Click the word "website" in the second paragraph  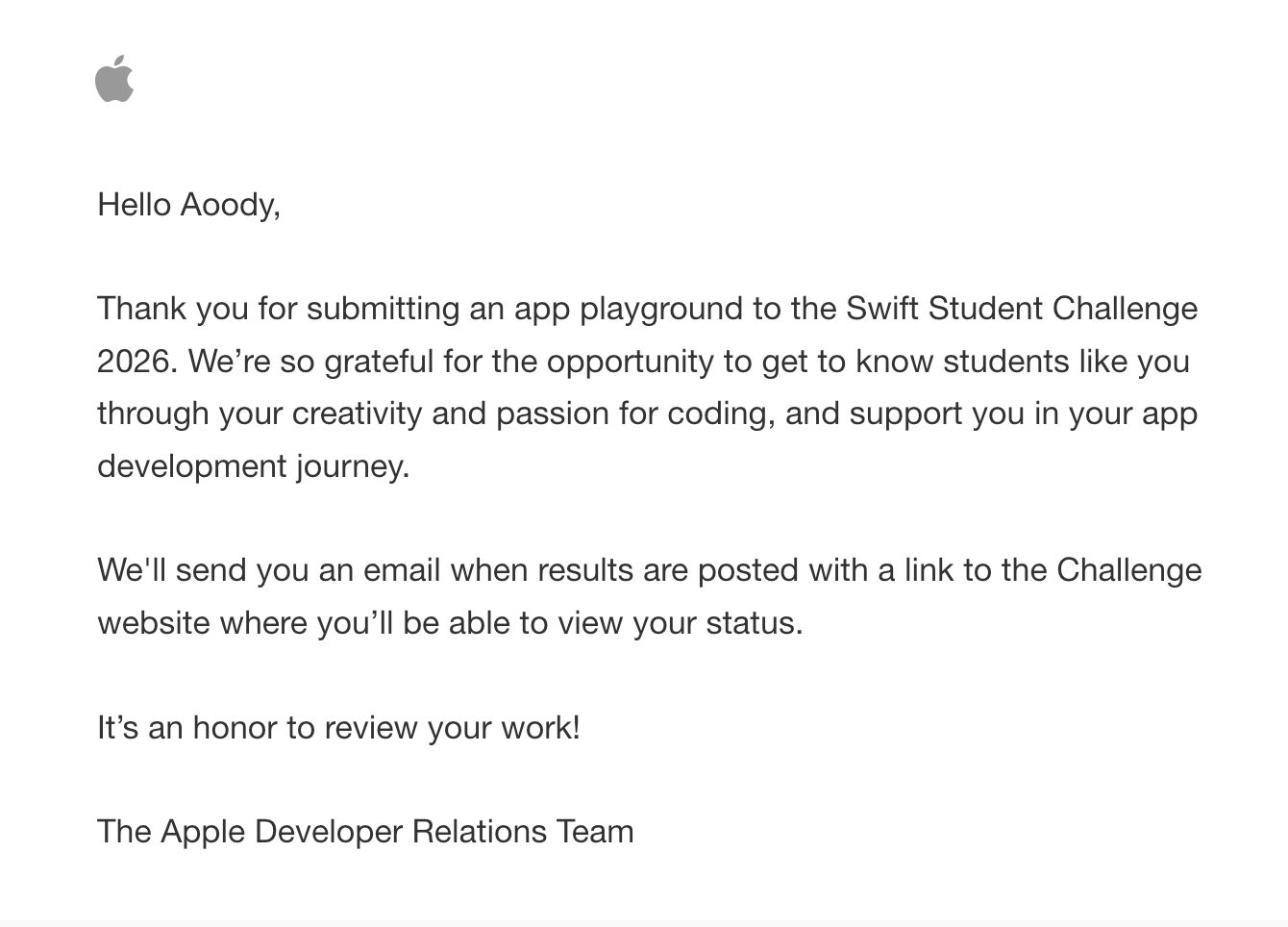tap(154, 623)
